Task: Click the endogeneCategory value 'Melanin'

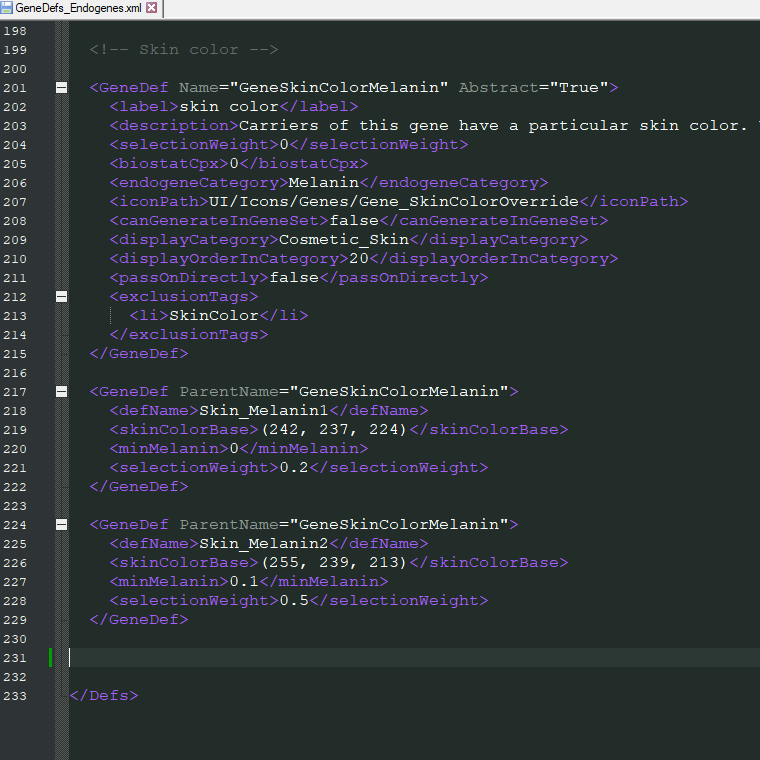Action: tap(323, 183)
